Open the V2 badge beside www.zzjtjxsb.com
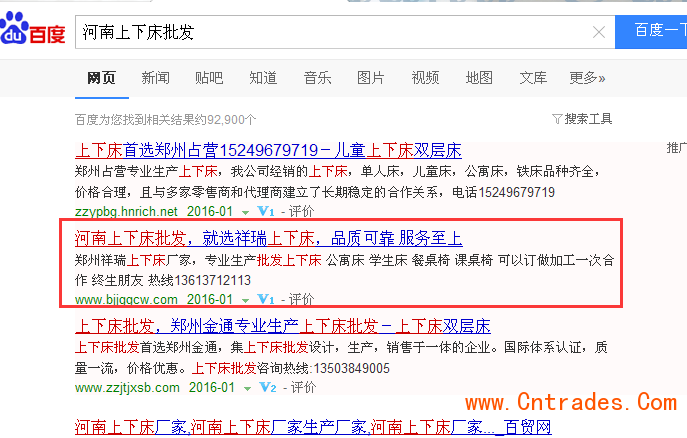 coord(268,388)
